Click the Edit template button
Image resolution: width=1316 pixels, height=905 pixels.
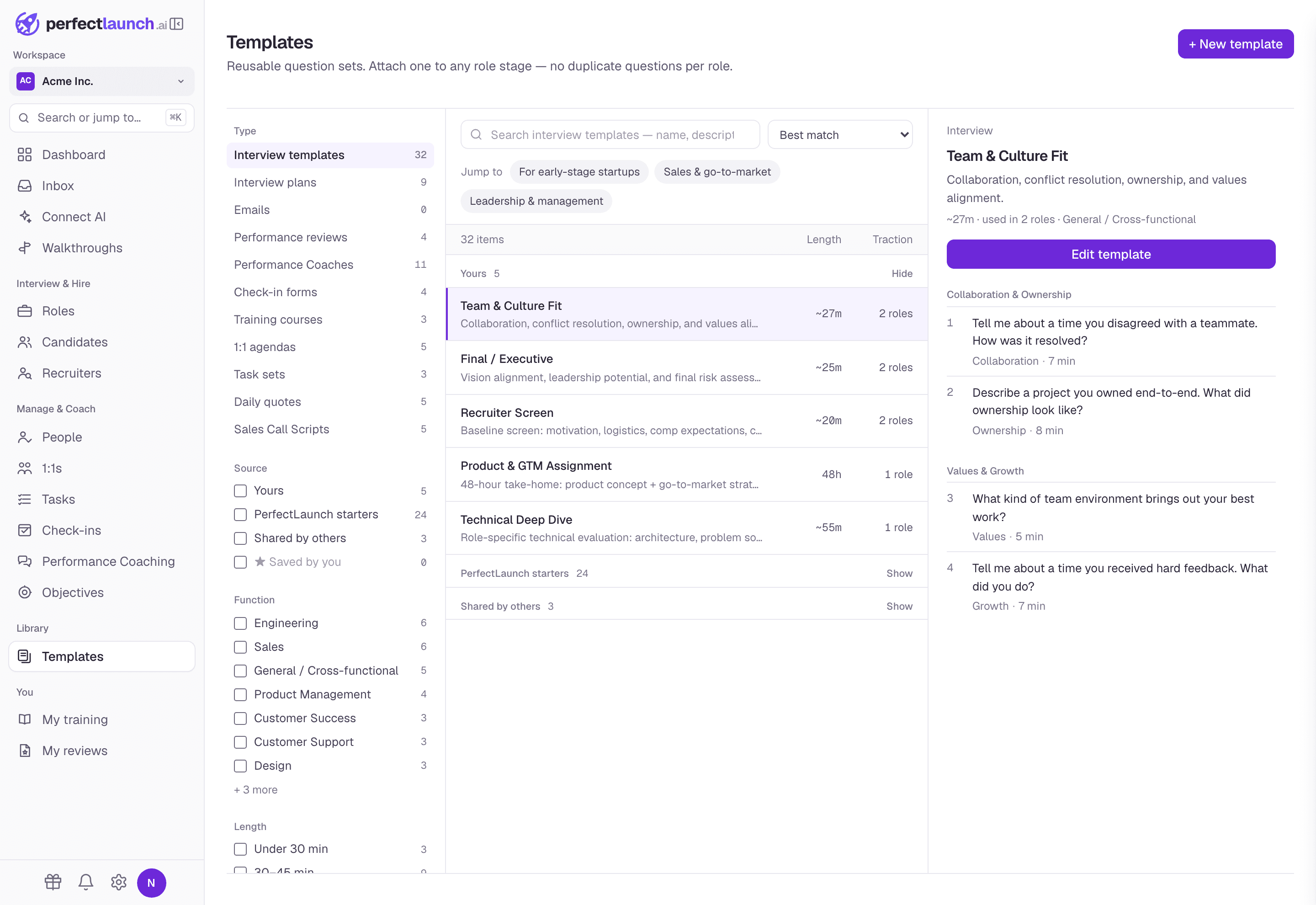[x=1111, y=254]
